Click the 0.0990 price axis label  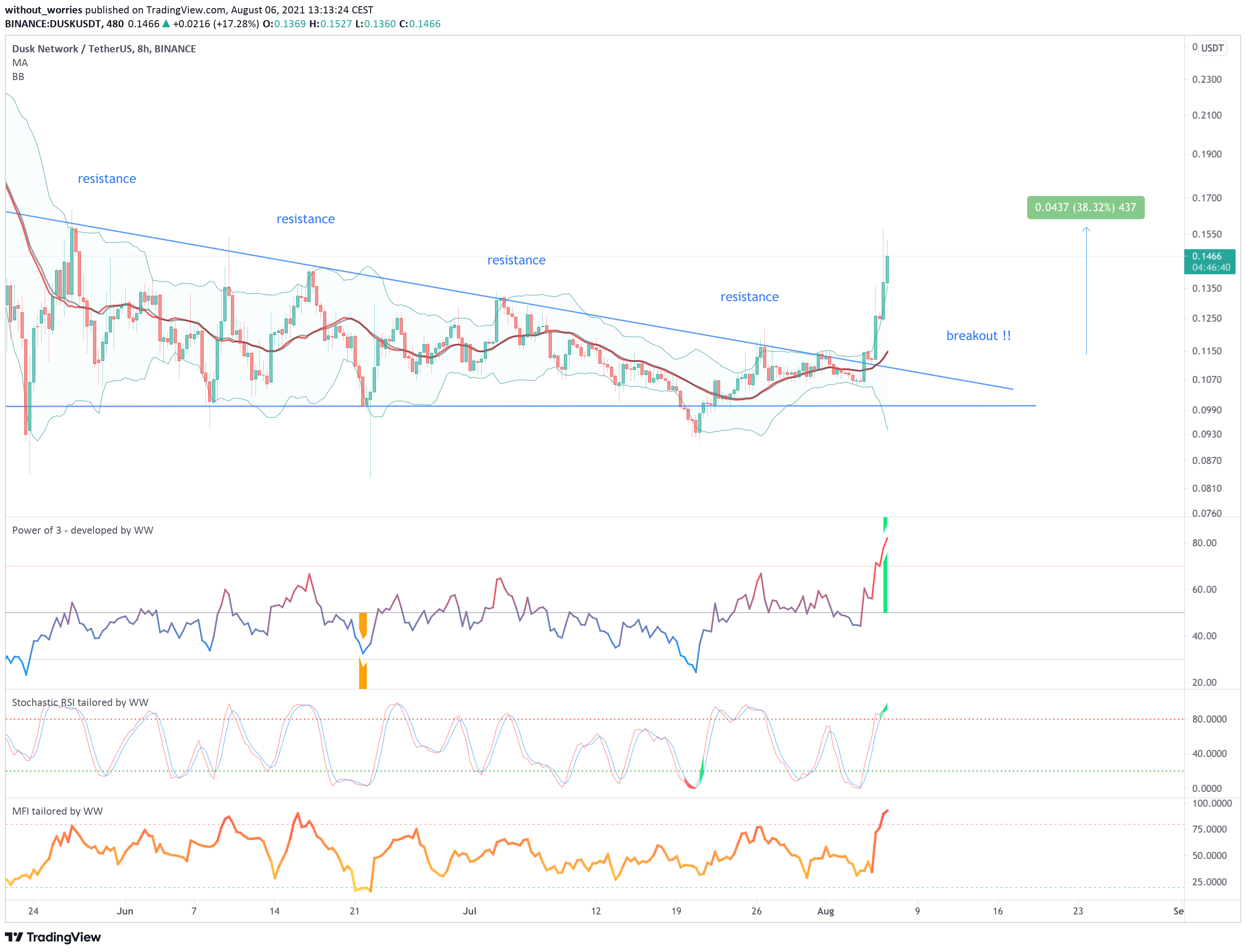click(1206, 410)
